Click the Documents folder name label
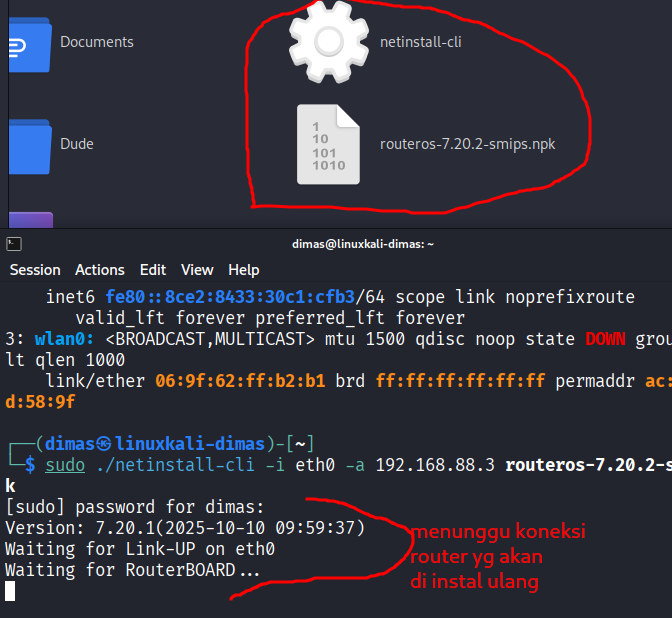The image size is (672, 618). pyautogui.click(x=96, y=42)
